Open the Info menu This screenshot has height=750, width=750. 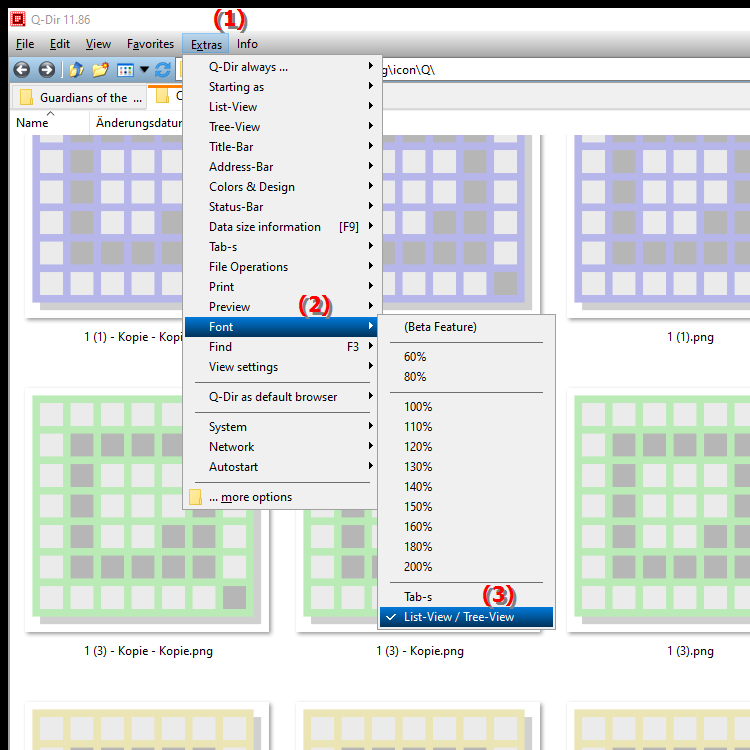click(247, 44)
